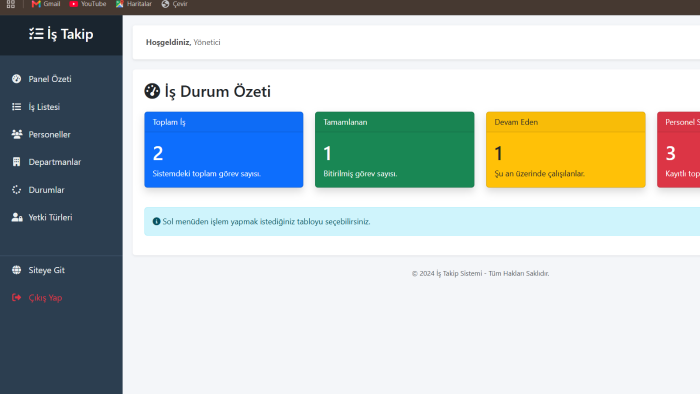Click the İş Takip brand title

pyautogui.click(x=70, y=34)
